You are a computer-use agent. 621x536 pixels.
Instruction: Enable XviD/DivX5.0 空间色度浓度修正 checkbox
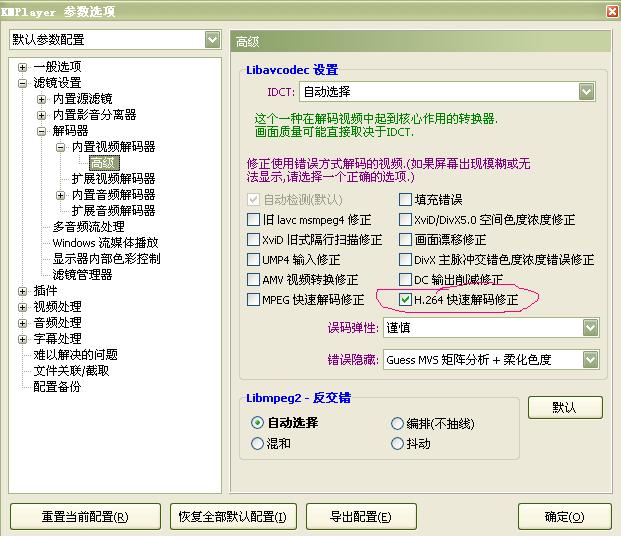pos(405,219)
